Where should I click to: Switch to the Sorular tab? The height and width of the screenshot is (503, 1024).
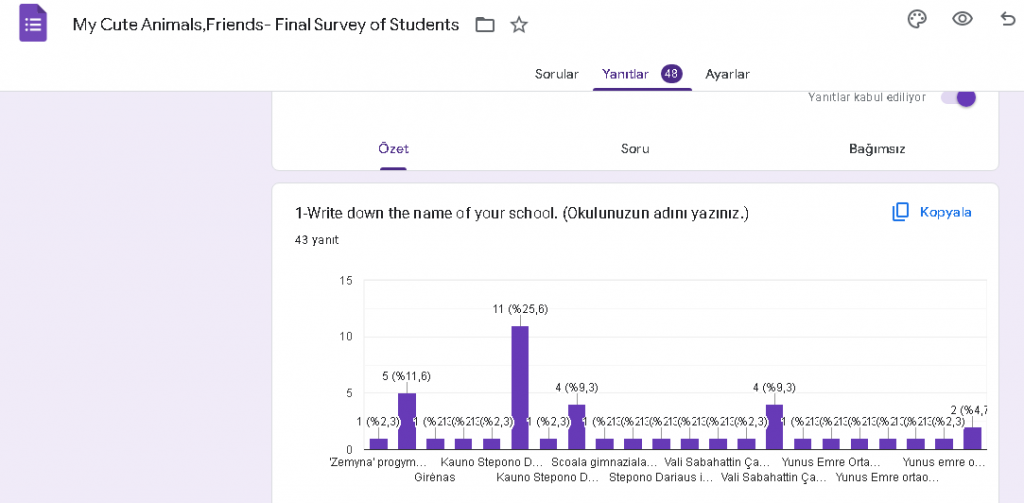pyautogui.click(x=556, y=74)
